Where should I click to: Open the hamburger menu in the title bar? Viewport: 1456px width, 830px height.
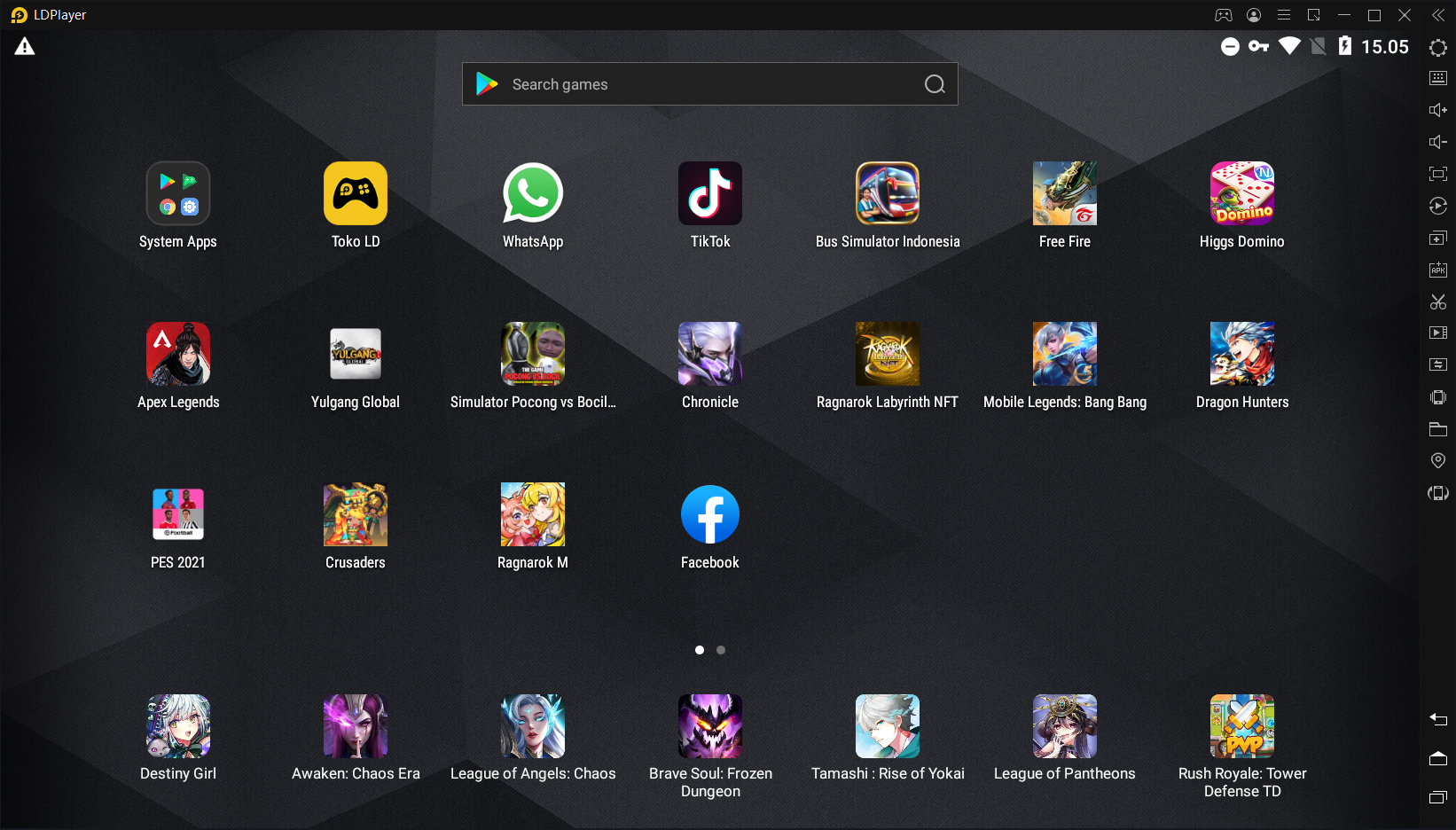coord(1283,14)
